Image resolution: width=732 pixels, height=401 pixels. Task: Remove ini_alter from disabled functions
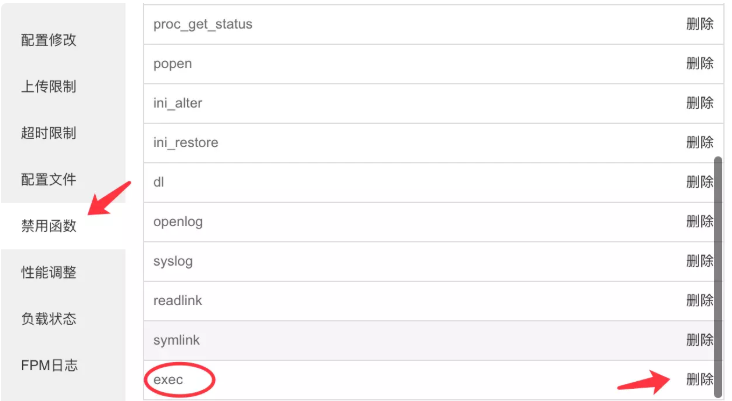click(699, 103)
